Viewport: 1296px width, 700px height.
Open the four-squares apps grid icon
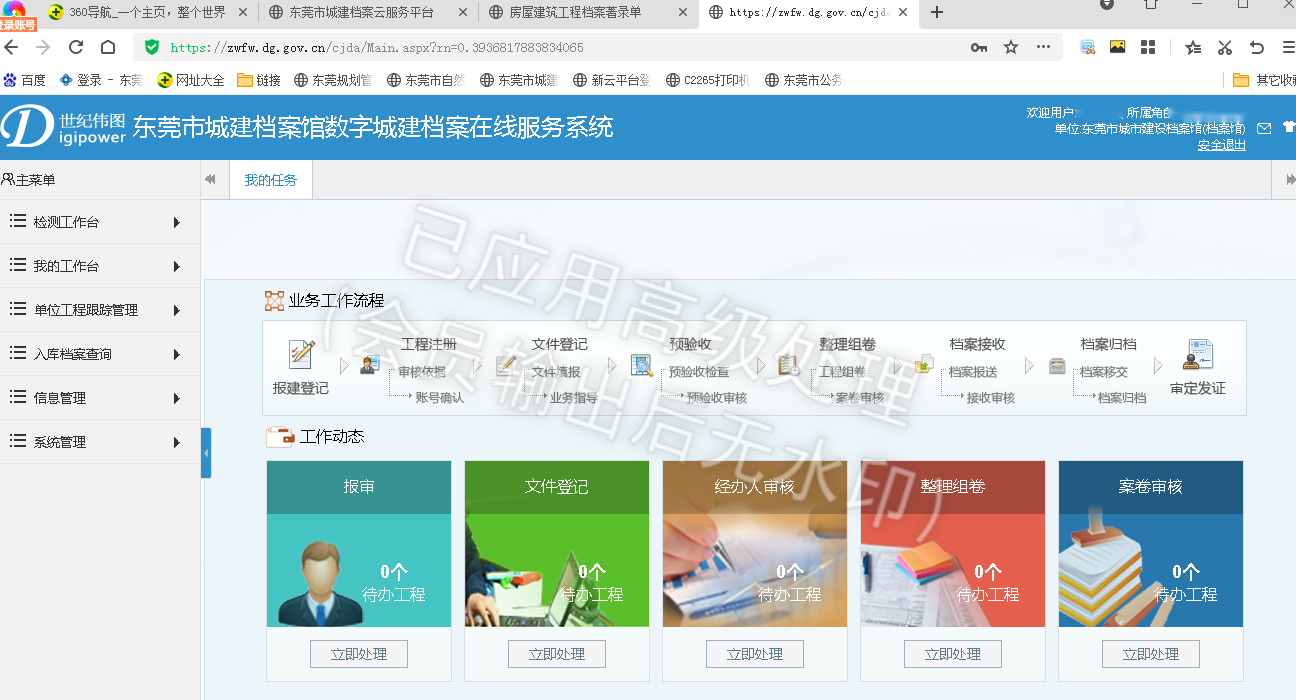1147,47
